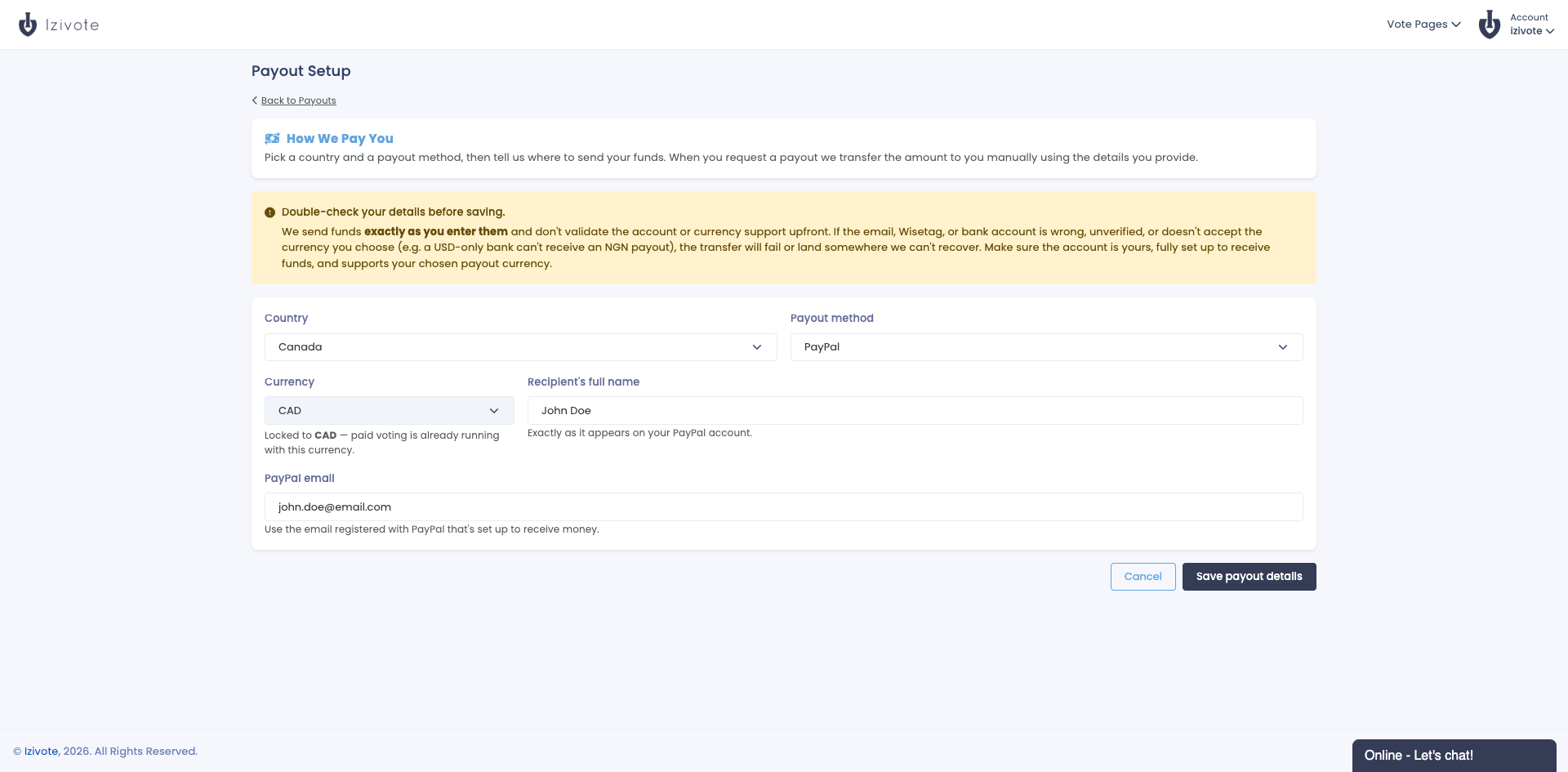Screen dimensions: 1568x772
Task: Click the Country label
Action: [x=286, y=319]
